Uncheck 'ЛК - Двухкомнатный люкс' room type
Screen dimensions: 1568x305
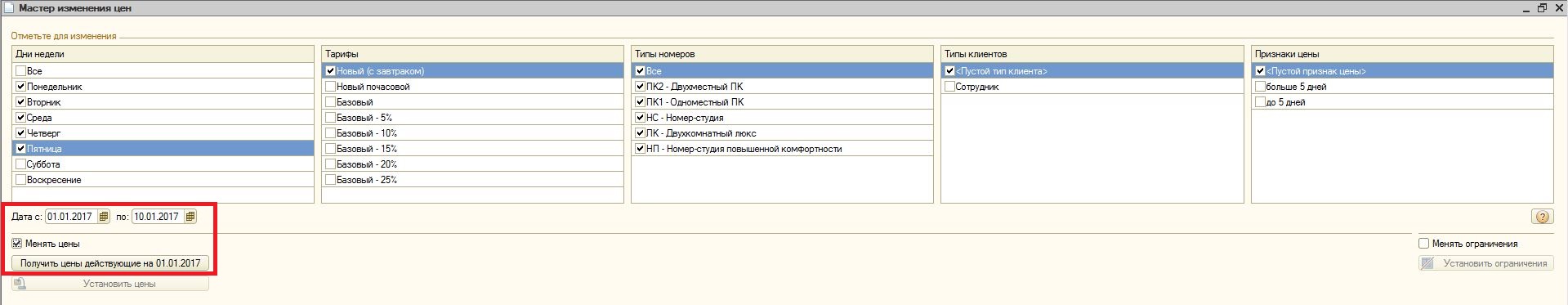tap(640, 133)
